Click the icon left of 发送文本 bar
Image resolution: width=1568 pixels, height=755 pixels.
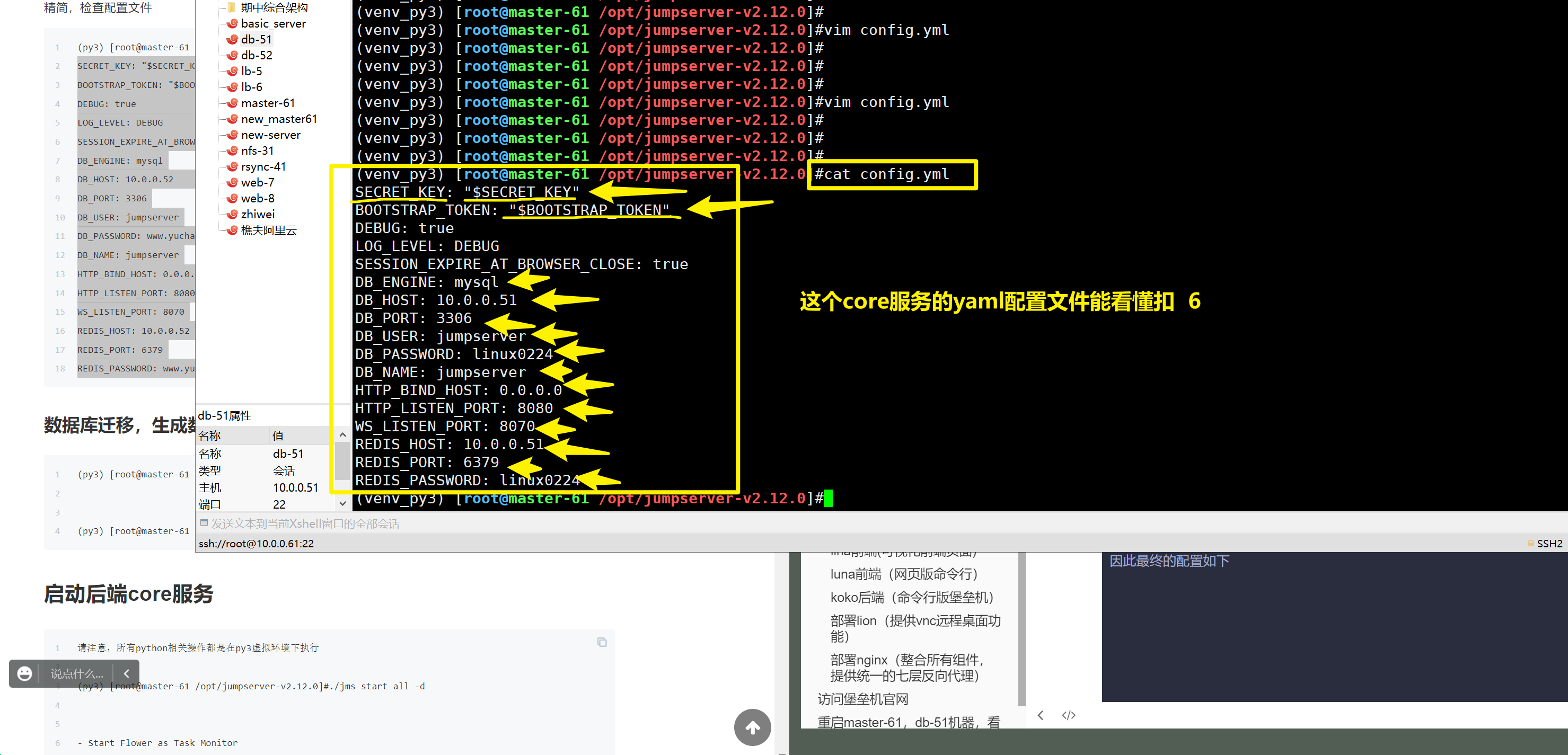(x=204, y=522)
